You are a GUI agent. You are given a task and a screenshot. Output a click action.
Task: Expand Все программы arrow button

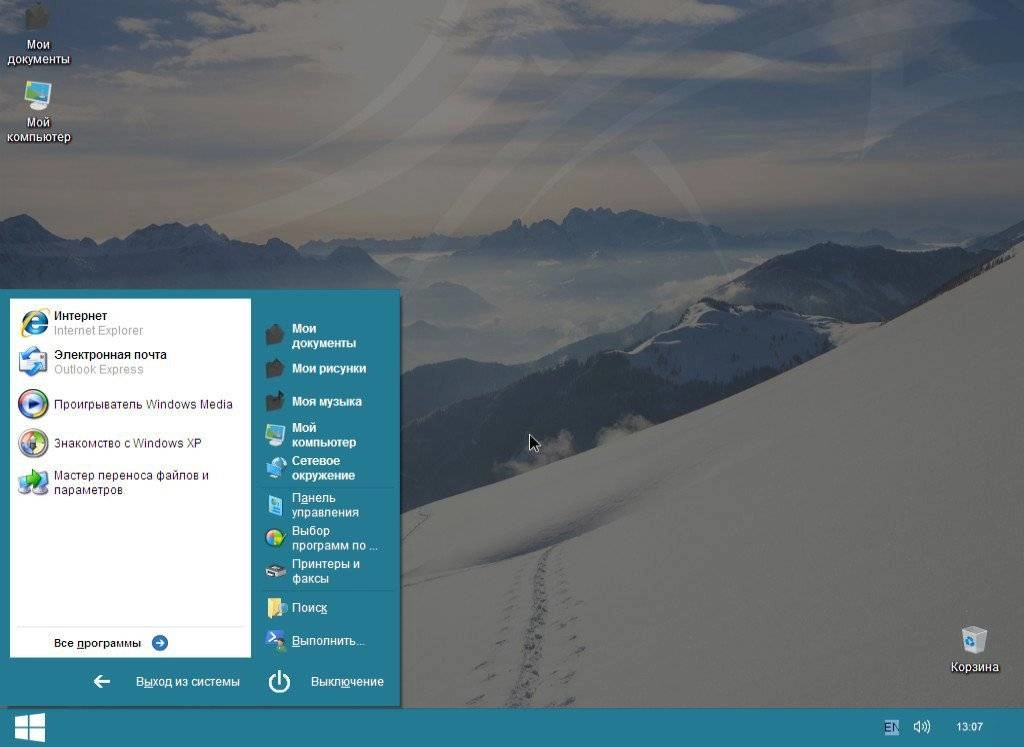click(159, 643)
